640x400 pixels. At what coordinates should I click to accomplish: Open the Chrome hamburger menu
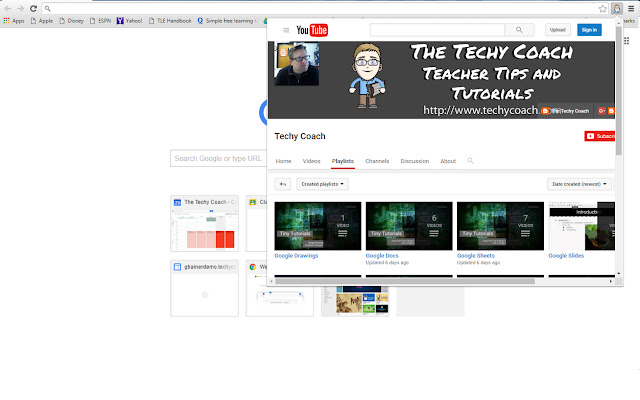pyautogui.click(x=631, y=8)
